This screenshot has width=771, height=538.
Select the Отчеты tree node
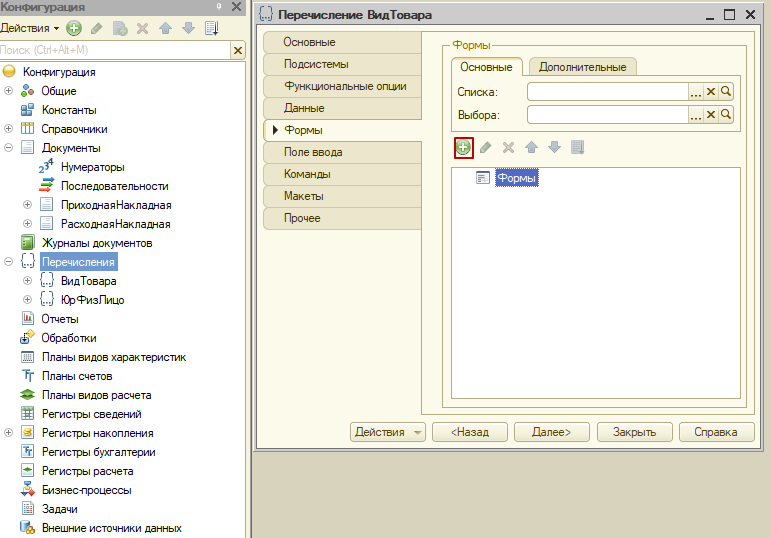tap(60, 319)
